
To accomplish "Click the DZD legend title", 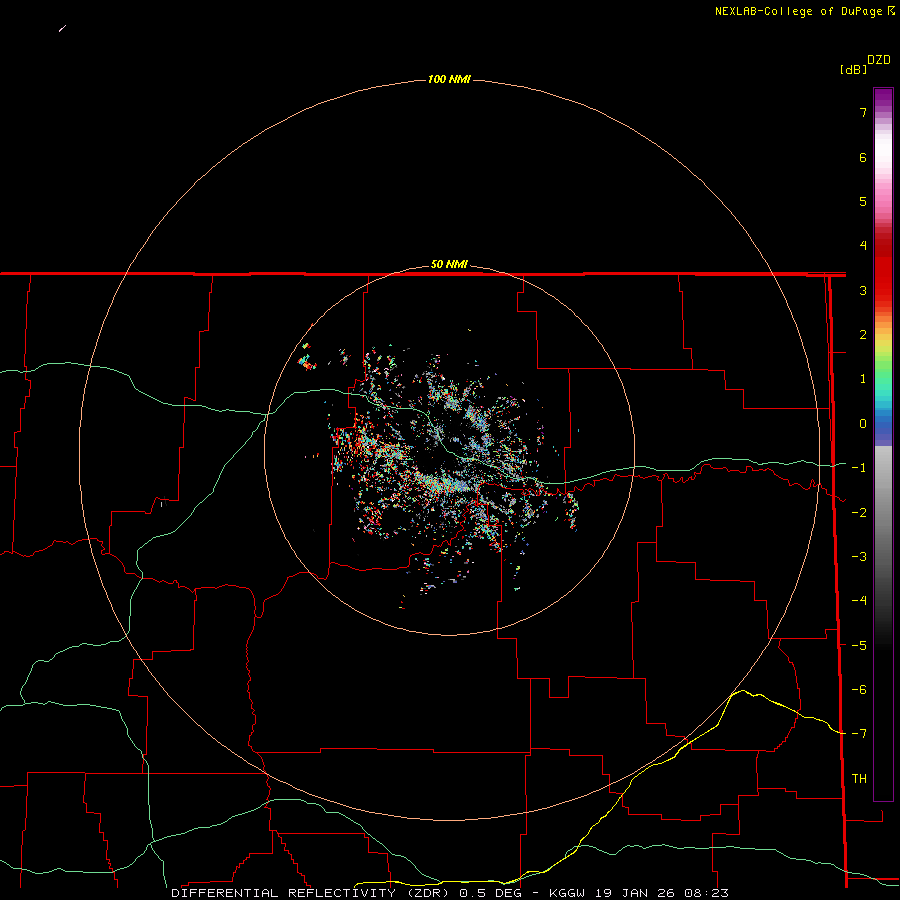I will pyautogui.click(x=879, y=60).
